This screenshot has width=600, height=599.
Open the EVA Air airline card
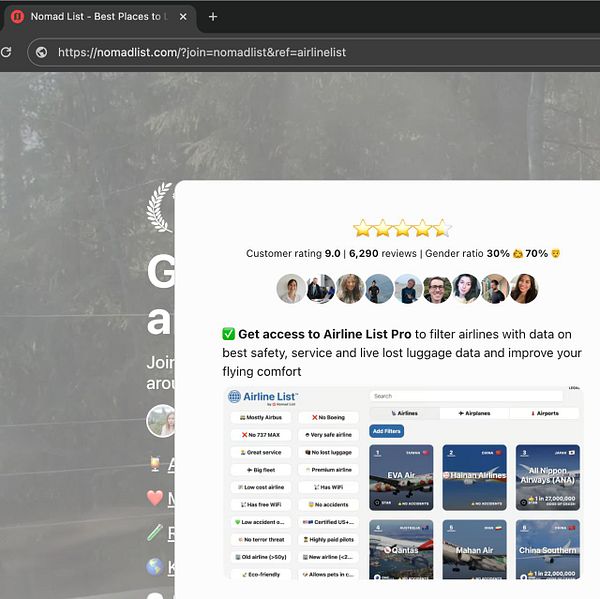(401, 477)
